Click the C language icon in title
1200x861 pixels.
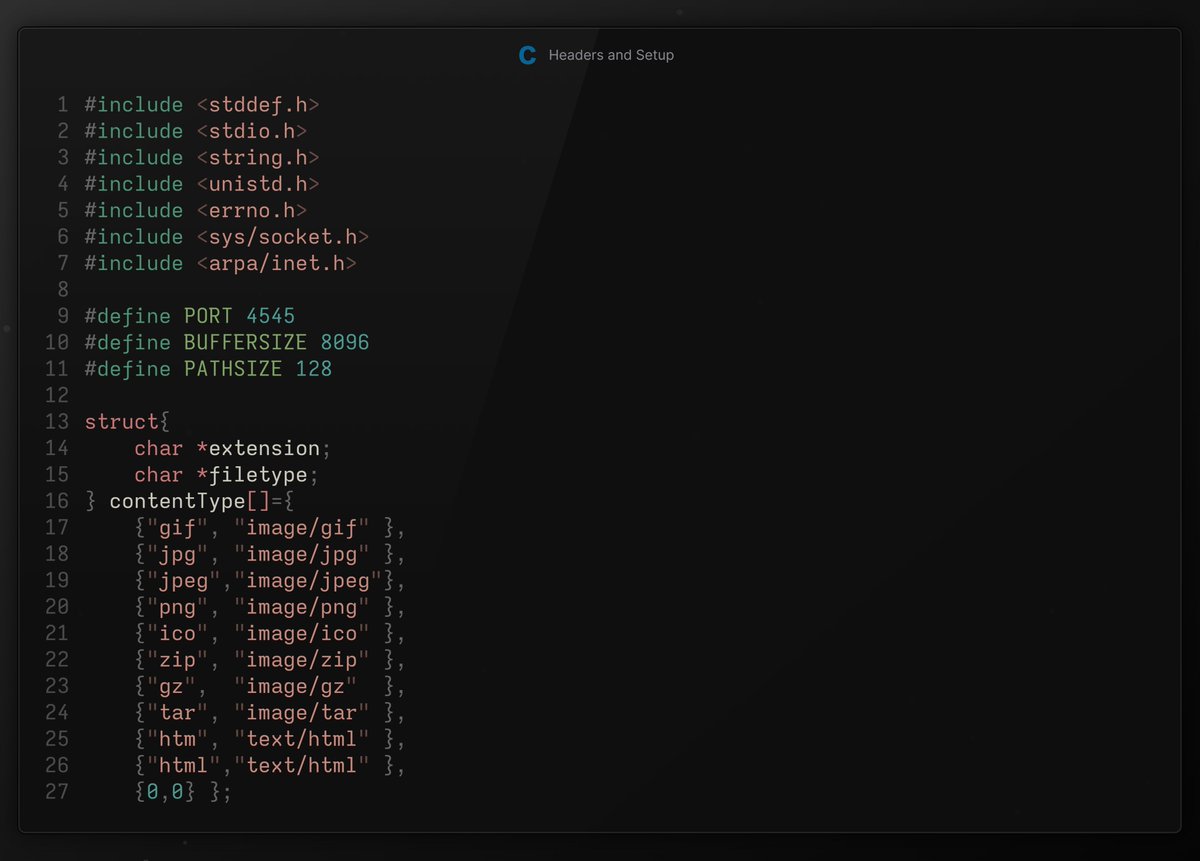click(528, 56)
